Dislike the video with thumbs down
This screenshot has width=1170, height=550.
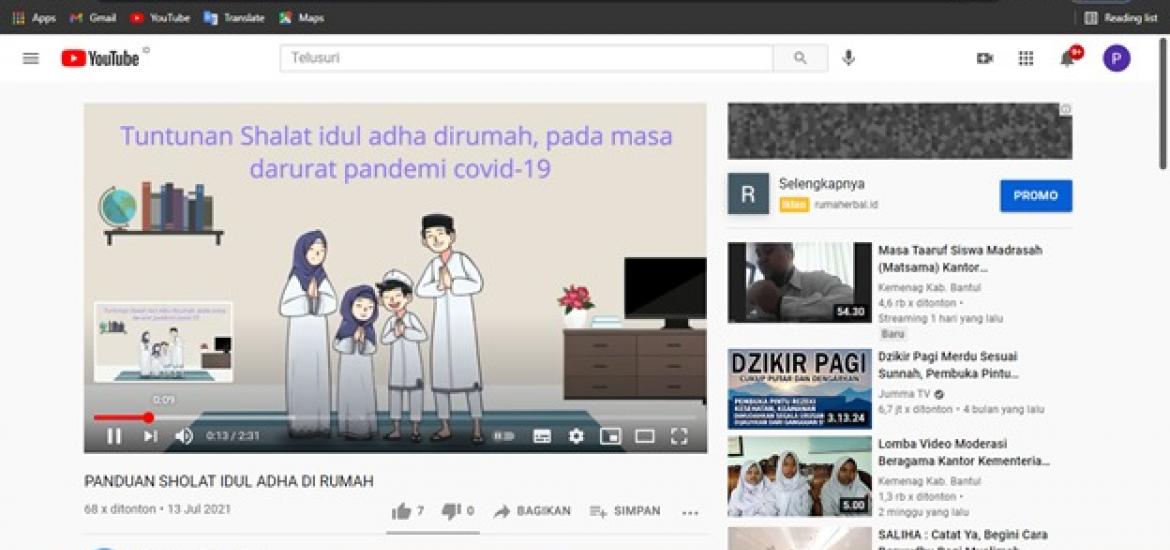(451, 511)
